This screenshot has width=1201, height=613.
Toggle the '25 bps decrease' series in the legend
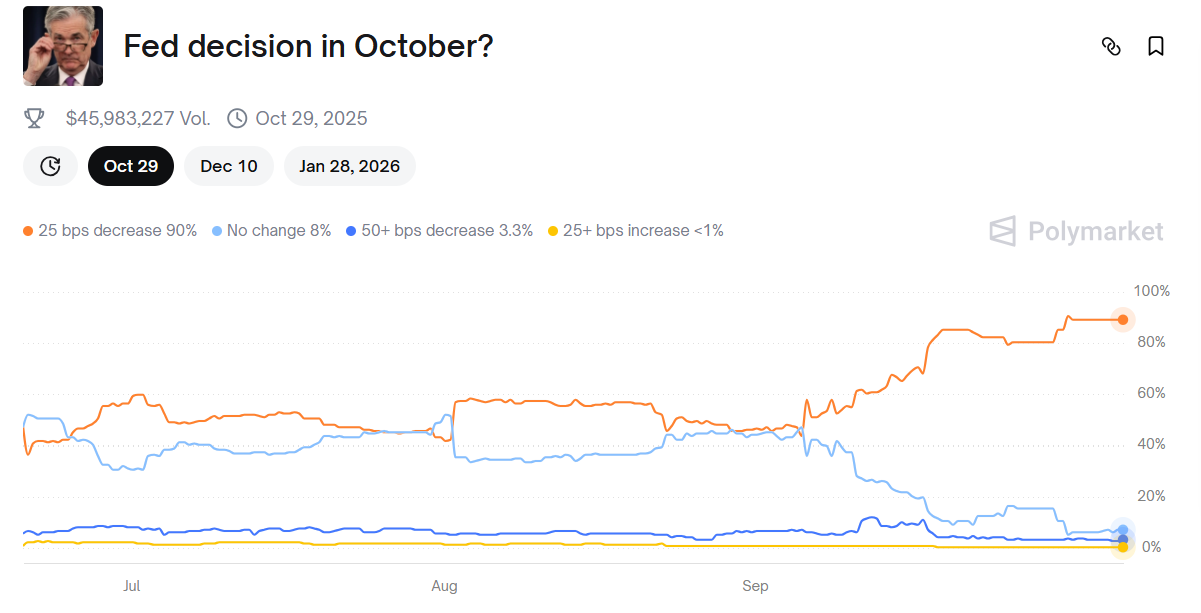109,230
